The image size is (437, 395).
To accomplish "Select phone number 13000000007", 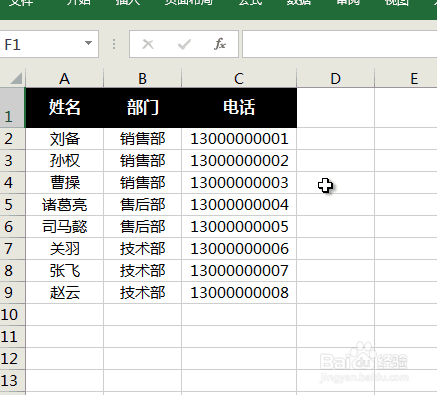I will [x=239, y=271].
